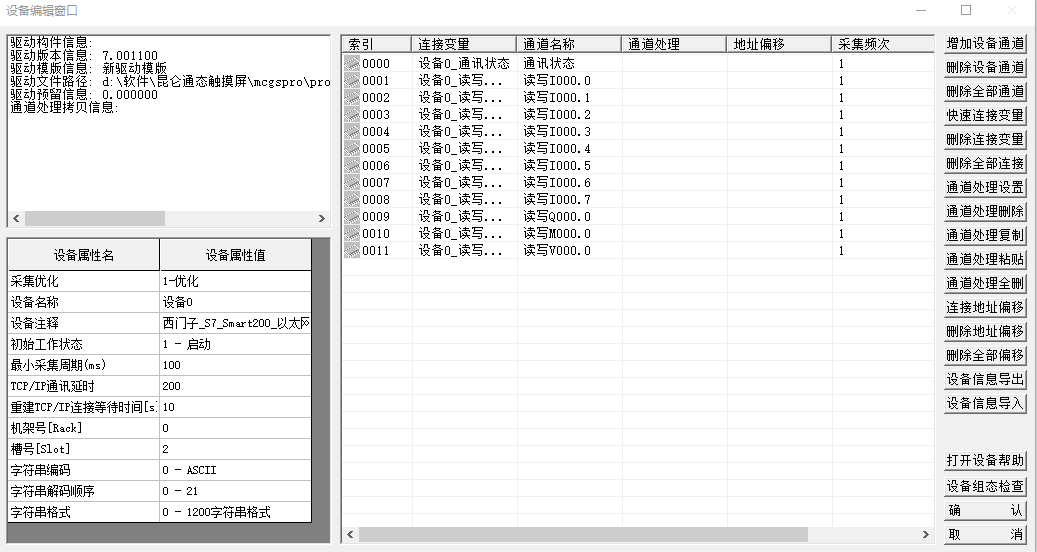
Task: Click 删除设备通道 button
Action: click(985, 67)
